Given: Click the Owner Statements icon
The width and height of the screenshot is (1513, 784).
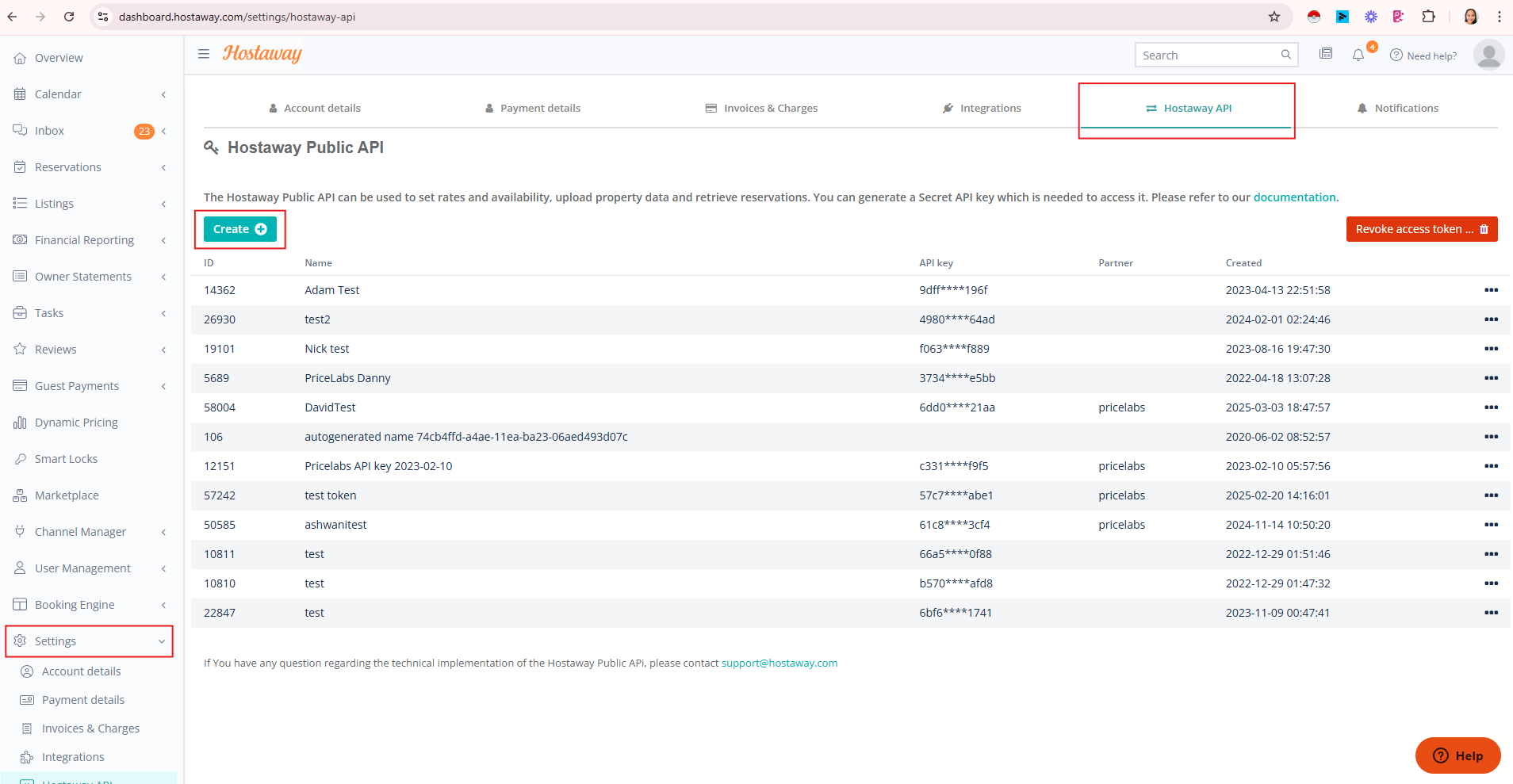Looking at the screenshot, I should click(20, 277).
